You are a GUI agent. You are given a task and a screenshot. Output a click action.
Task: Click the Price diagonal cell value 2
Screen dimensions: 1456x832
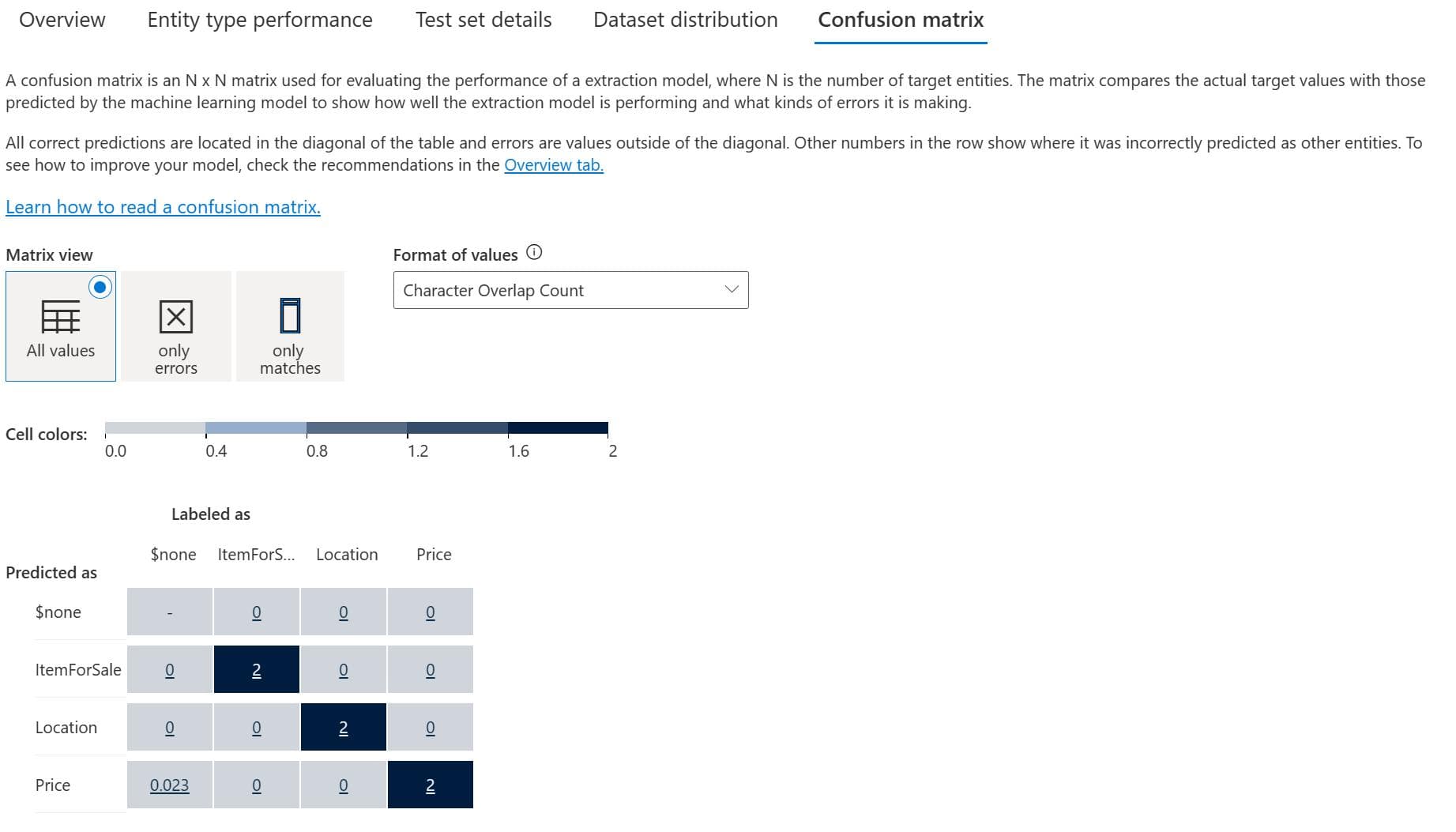[x=430, y=785]
